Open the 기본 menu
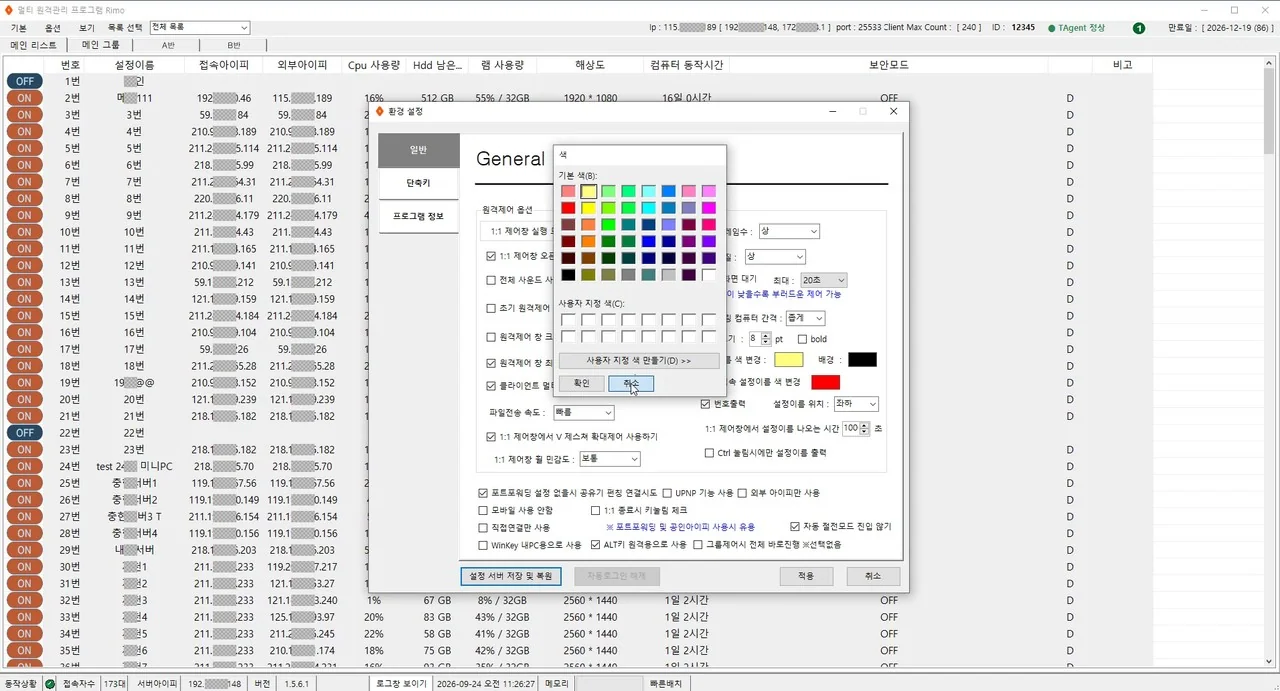 (18, 28)
